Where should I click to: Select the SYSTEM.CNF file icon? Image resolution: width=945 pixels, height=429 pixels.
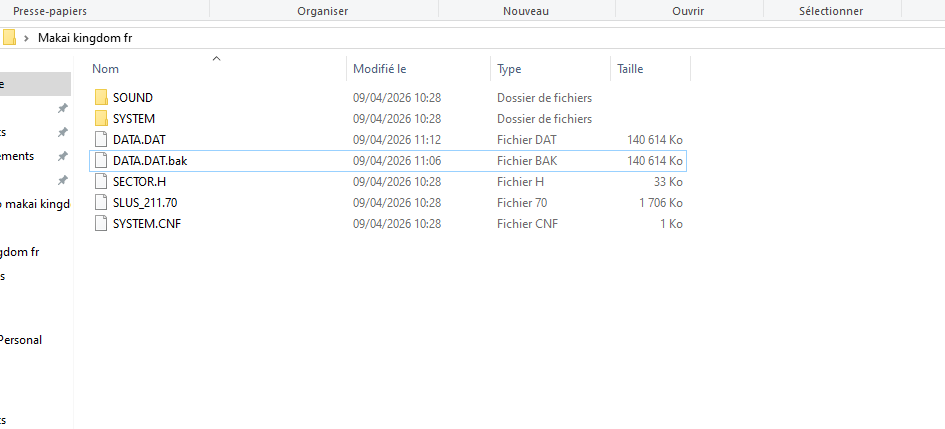(x=100, y=224)
